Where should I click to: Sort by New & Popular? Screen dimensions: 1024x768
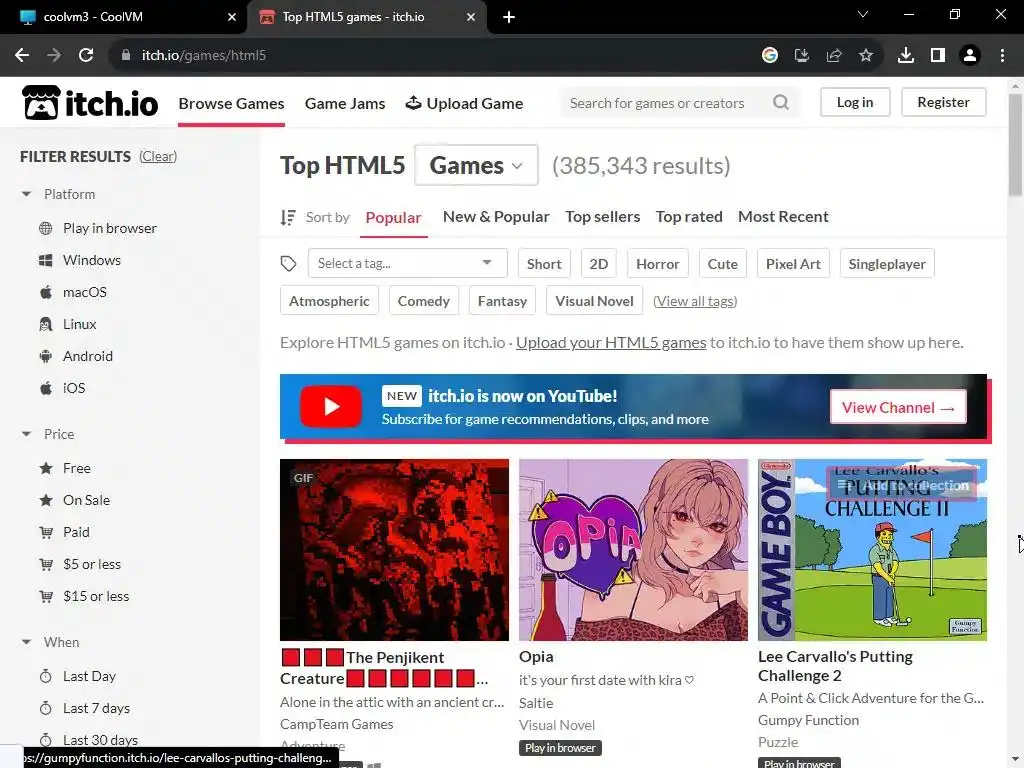496,217
